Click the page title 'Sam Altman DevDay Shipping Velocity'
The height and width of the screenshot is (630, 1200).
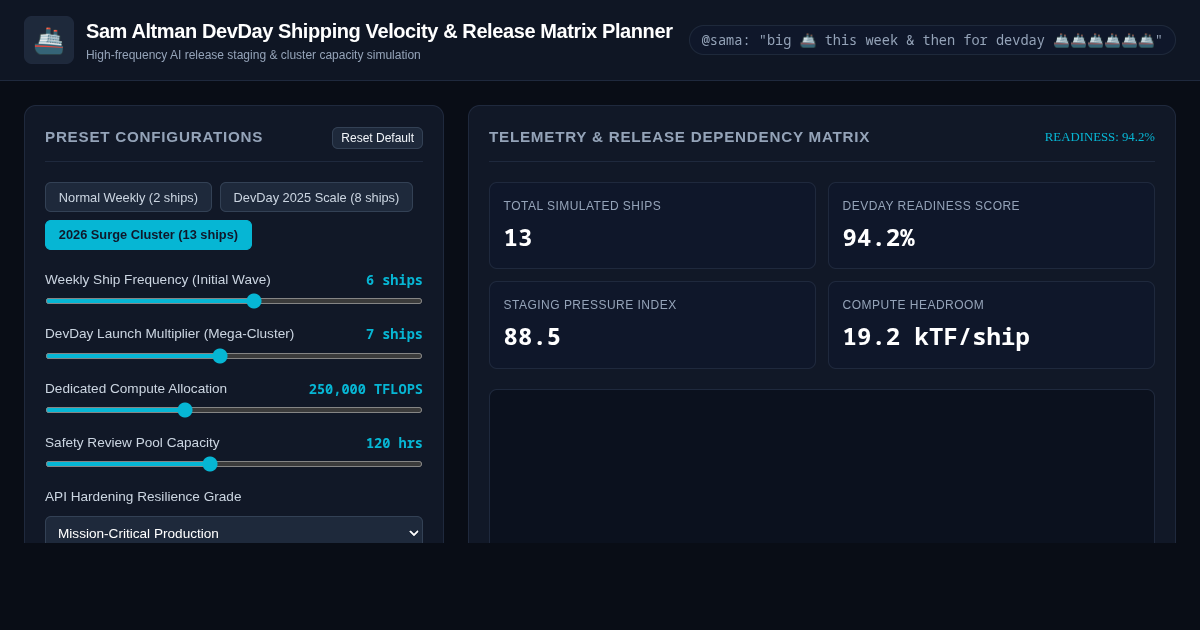(x=379, y=31)
